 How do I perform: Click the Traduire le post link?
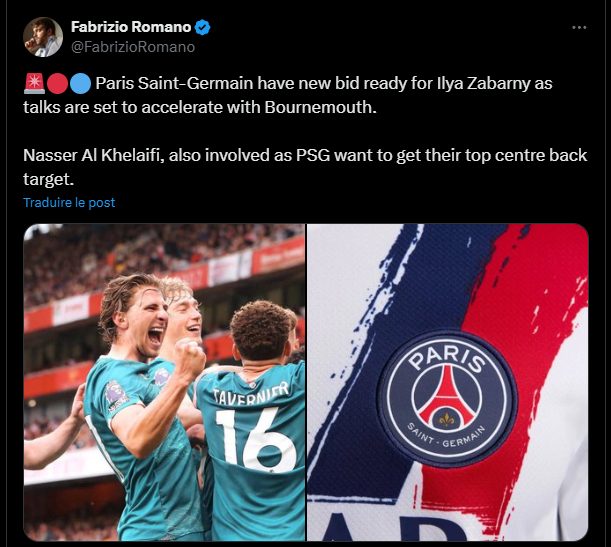click(69, 203)
